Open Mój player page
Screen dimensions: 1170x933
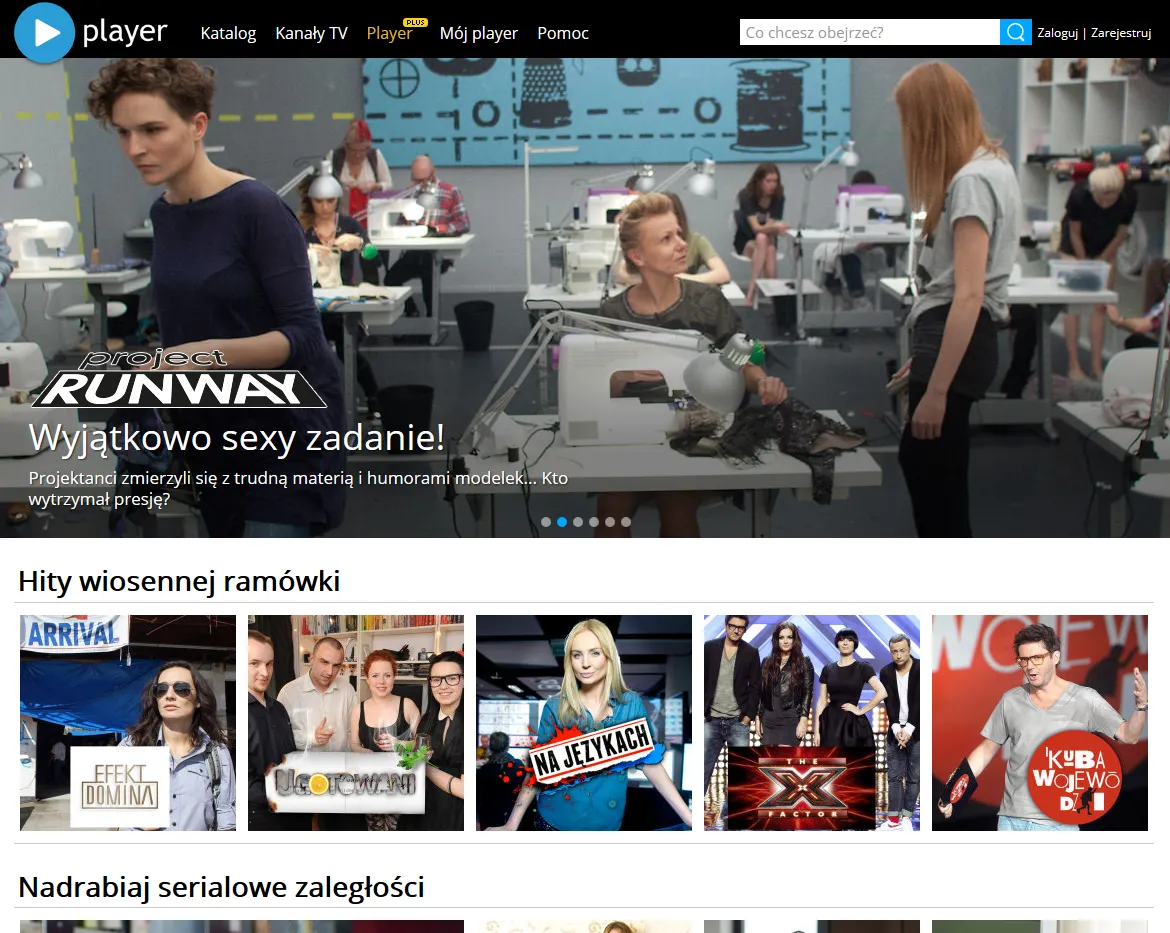pos(478,33)
